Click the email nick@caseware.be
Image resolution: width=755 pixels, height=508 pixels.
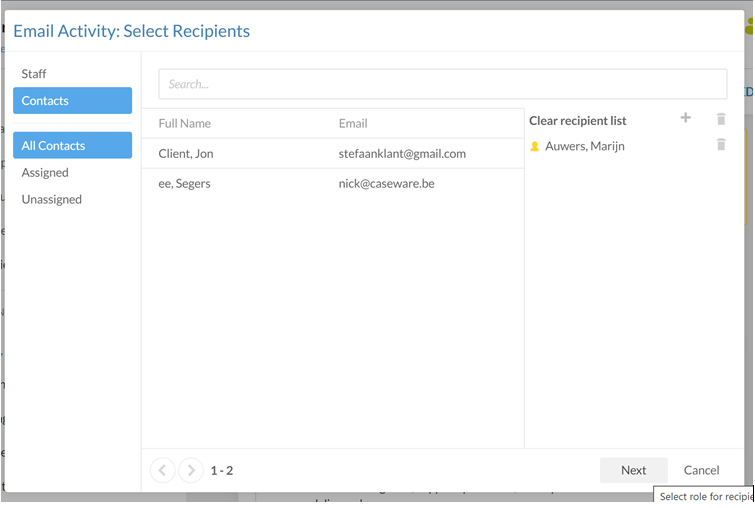click(x=386, y=183)
